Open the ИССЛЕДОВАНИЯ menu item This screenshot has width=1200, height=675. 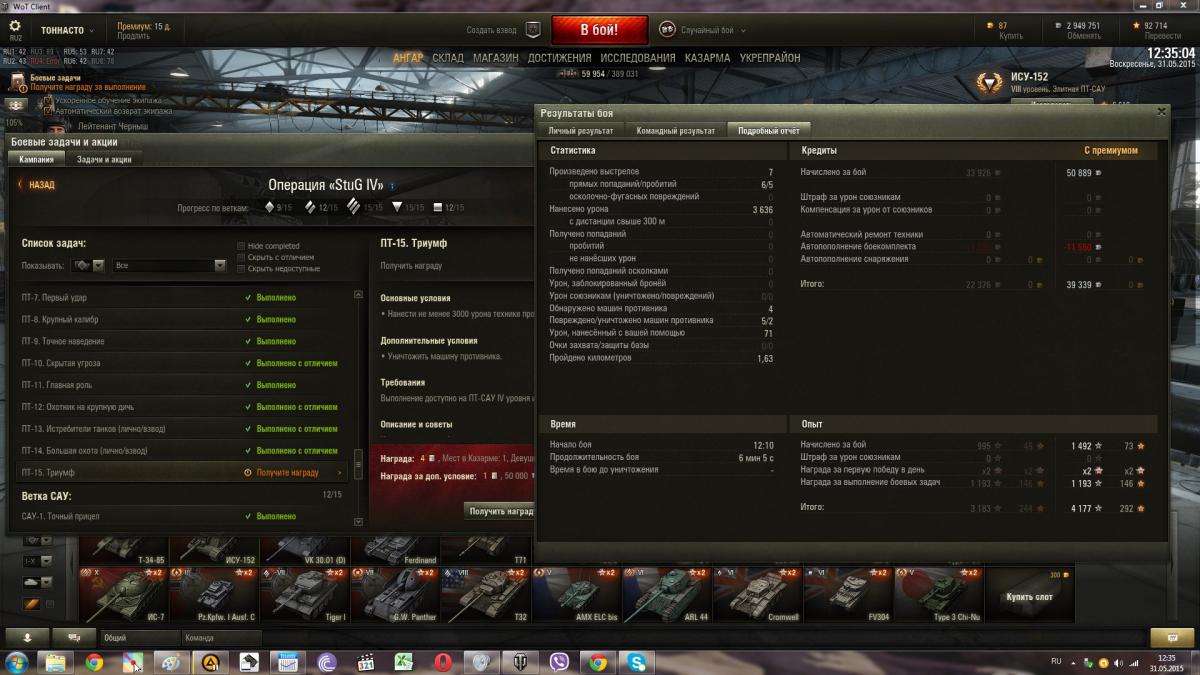(x=638, y=58)
